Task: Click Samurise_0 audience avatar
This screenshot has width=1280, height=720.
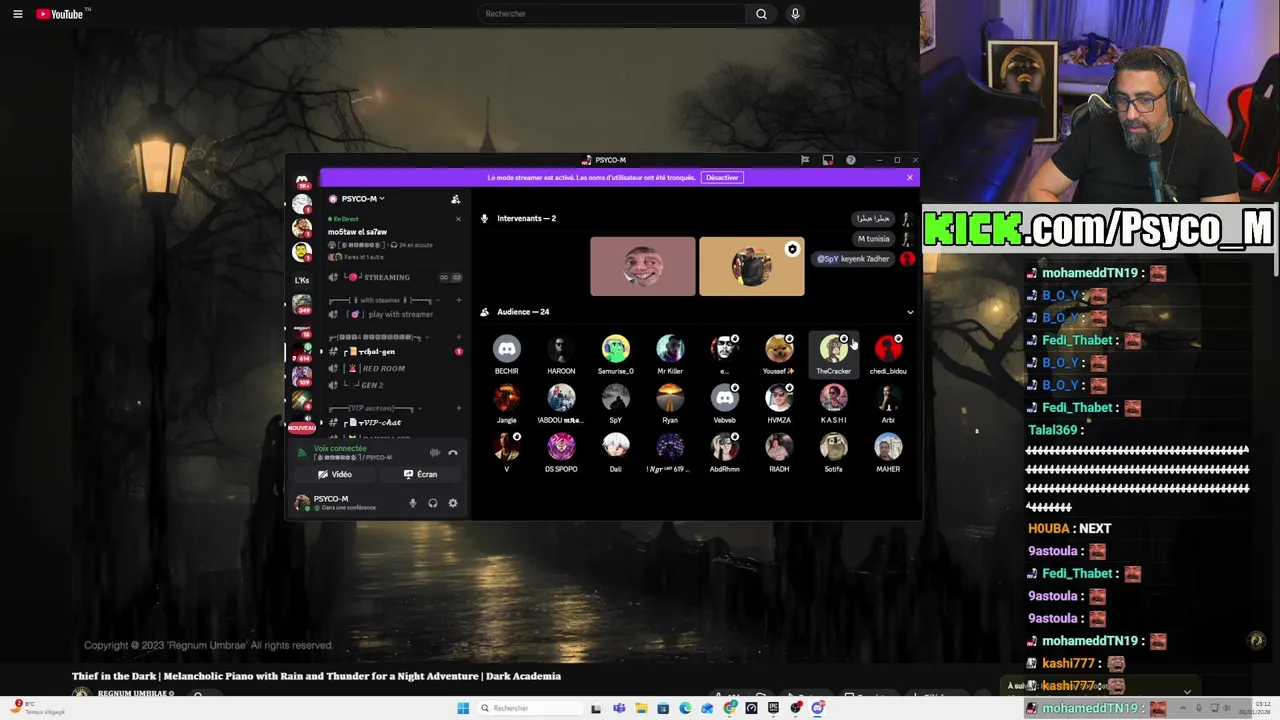Action: coord(616,349)
